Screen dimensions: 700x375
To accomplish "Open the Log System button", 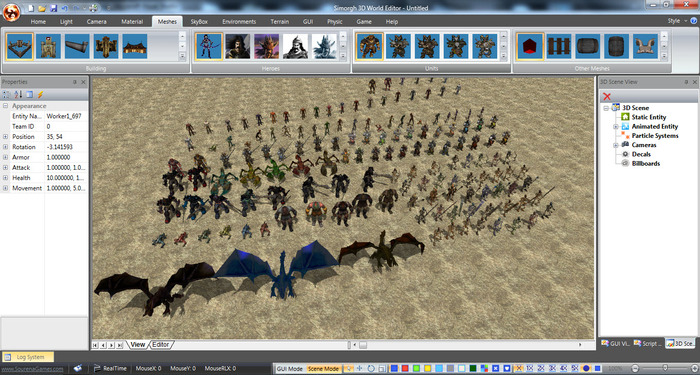I will click(28, 357).
